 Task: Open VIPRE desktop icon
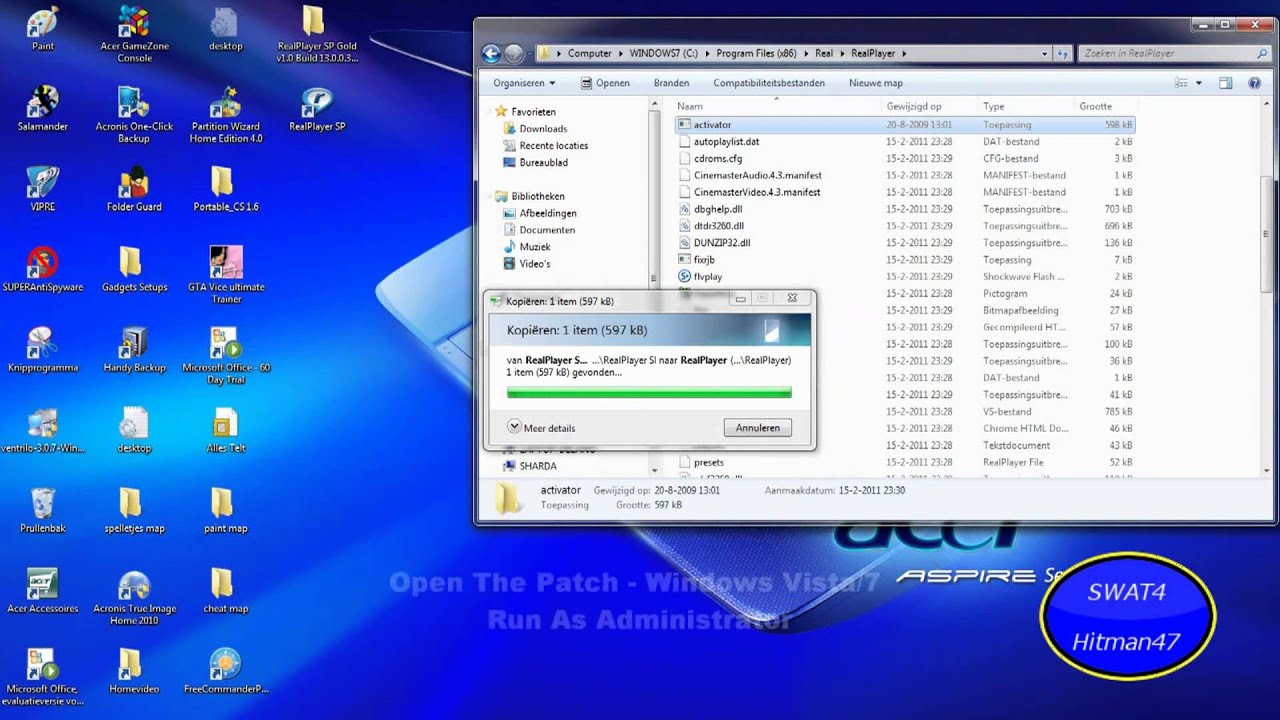[x=42, y=189]
